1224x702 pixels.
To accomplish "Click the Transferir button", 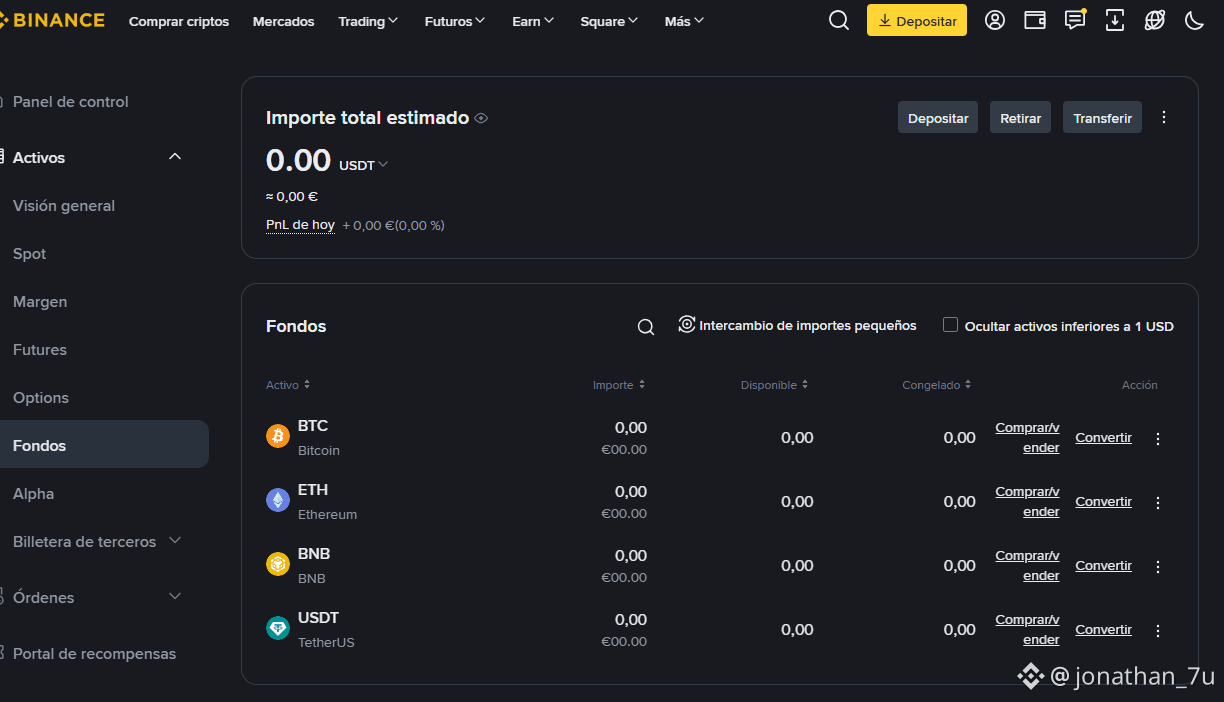I will 1102,117.
